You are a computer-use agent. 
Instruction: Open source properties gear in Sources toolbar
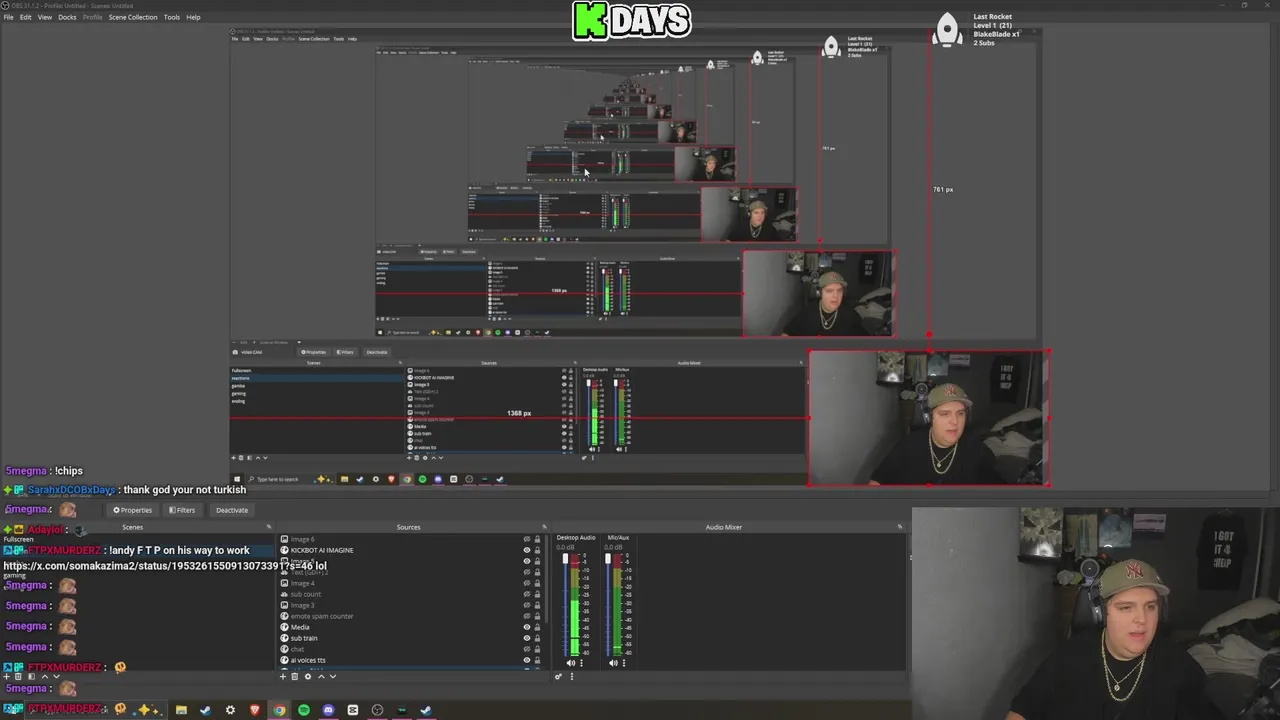(x=308, y=676)
